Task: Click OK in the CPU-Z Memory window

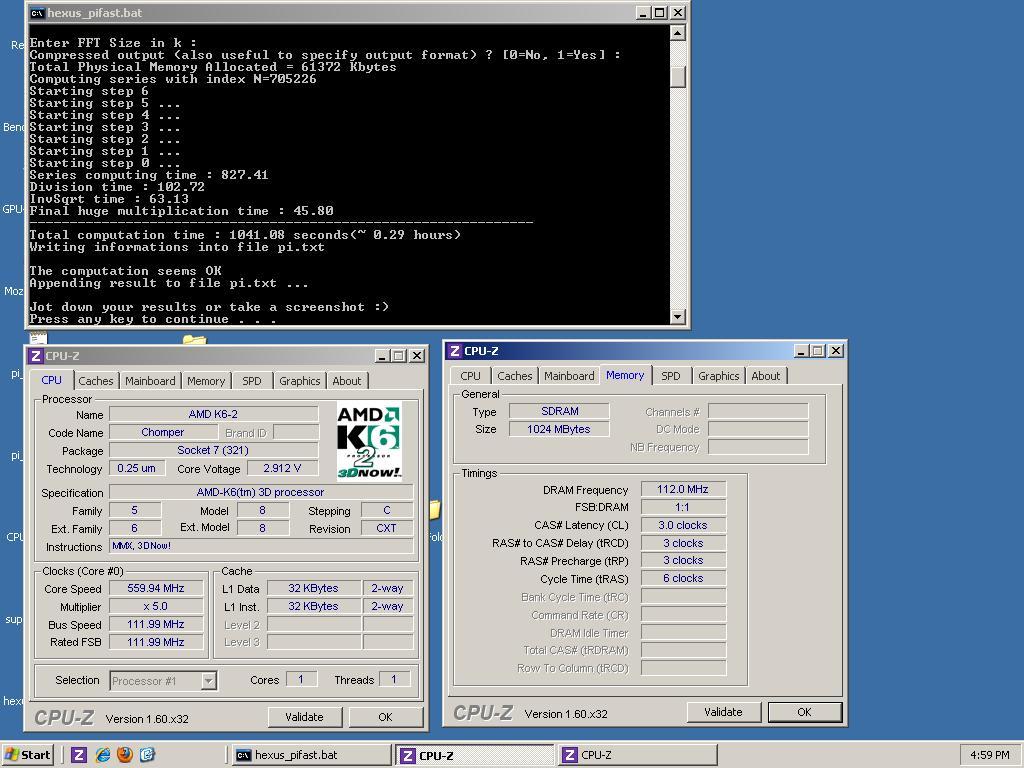Action: (x=805, y=712)
